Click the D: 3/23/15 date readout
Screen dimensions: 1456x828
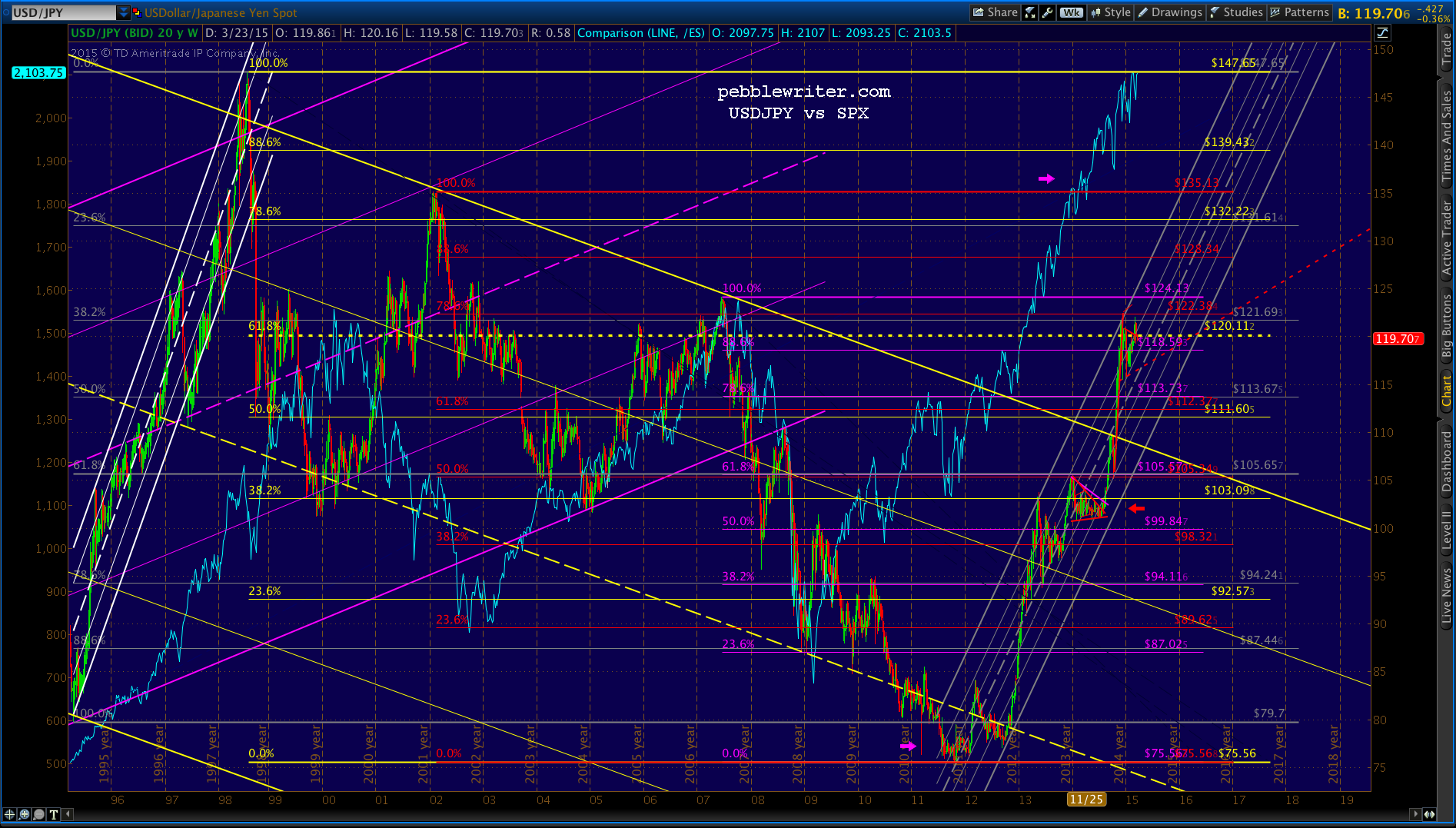(x=236, y=33)
